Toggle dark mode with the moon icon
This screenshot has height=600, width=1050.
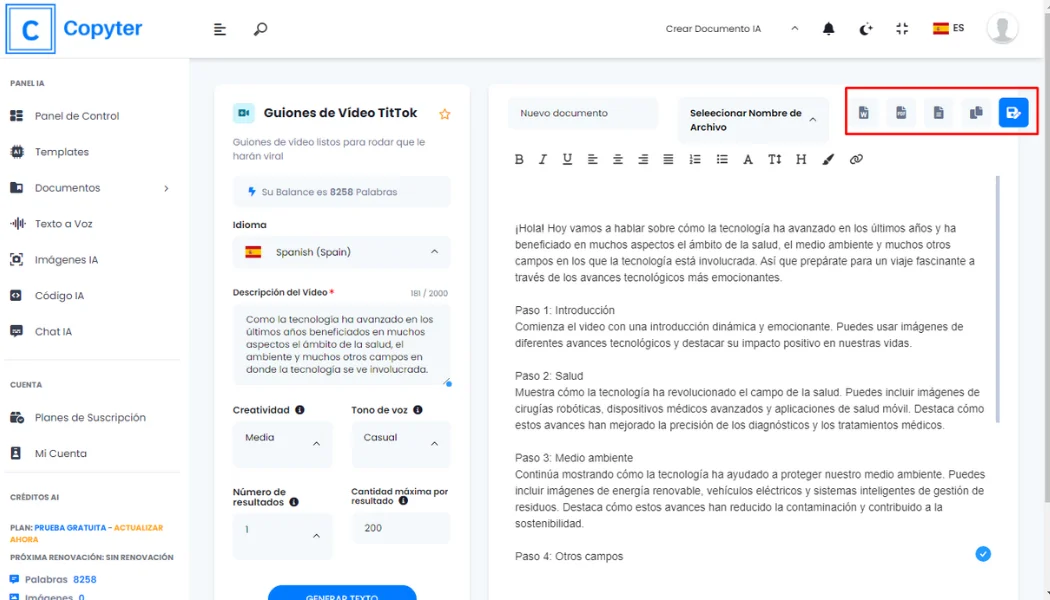[x=866, y=29]
